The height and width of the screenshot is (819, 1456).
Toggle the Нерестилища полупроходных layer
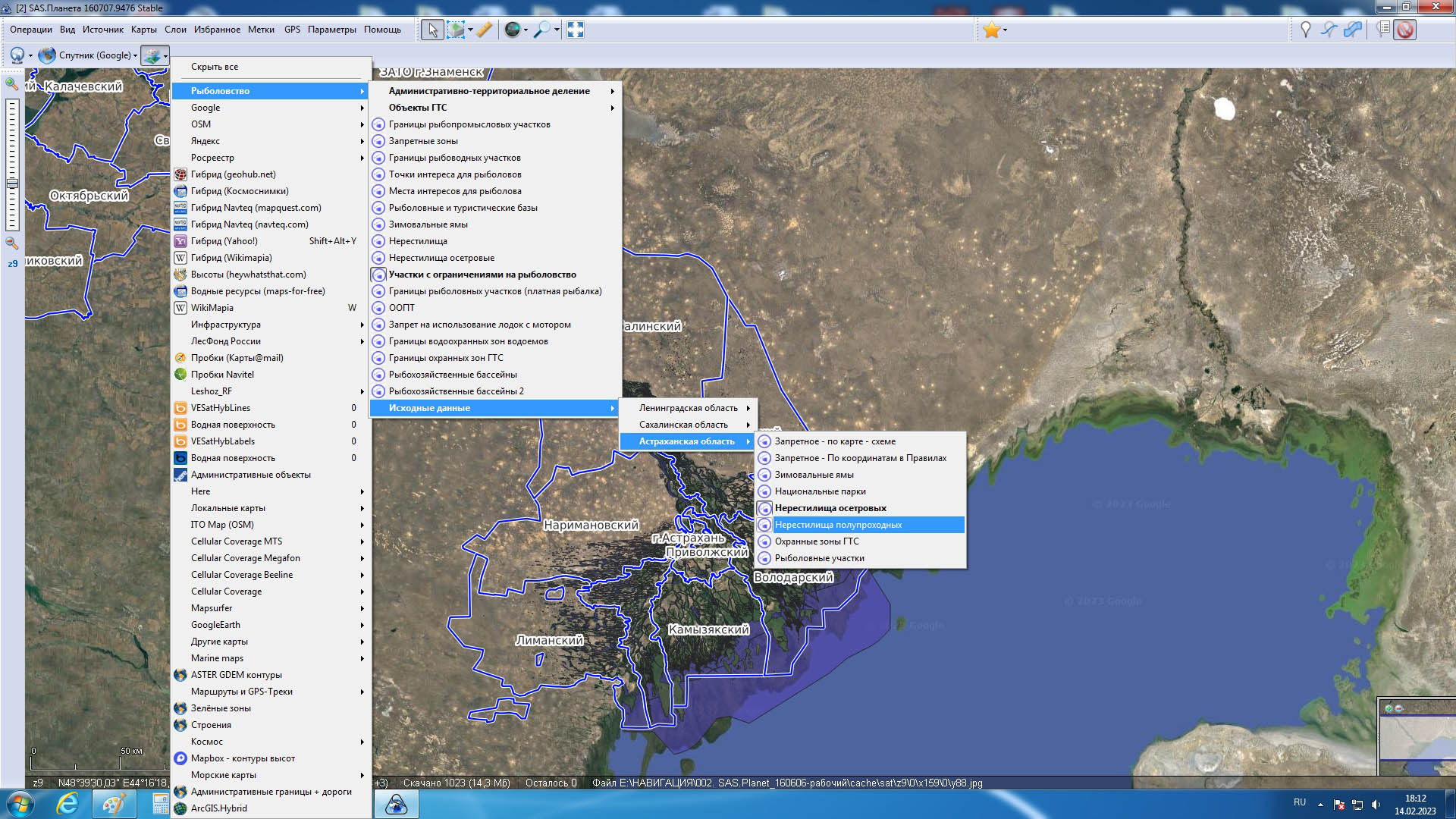point(838,525)
